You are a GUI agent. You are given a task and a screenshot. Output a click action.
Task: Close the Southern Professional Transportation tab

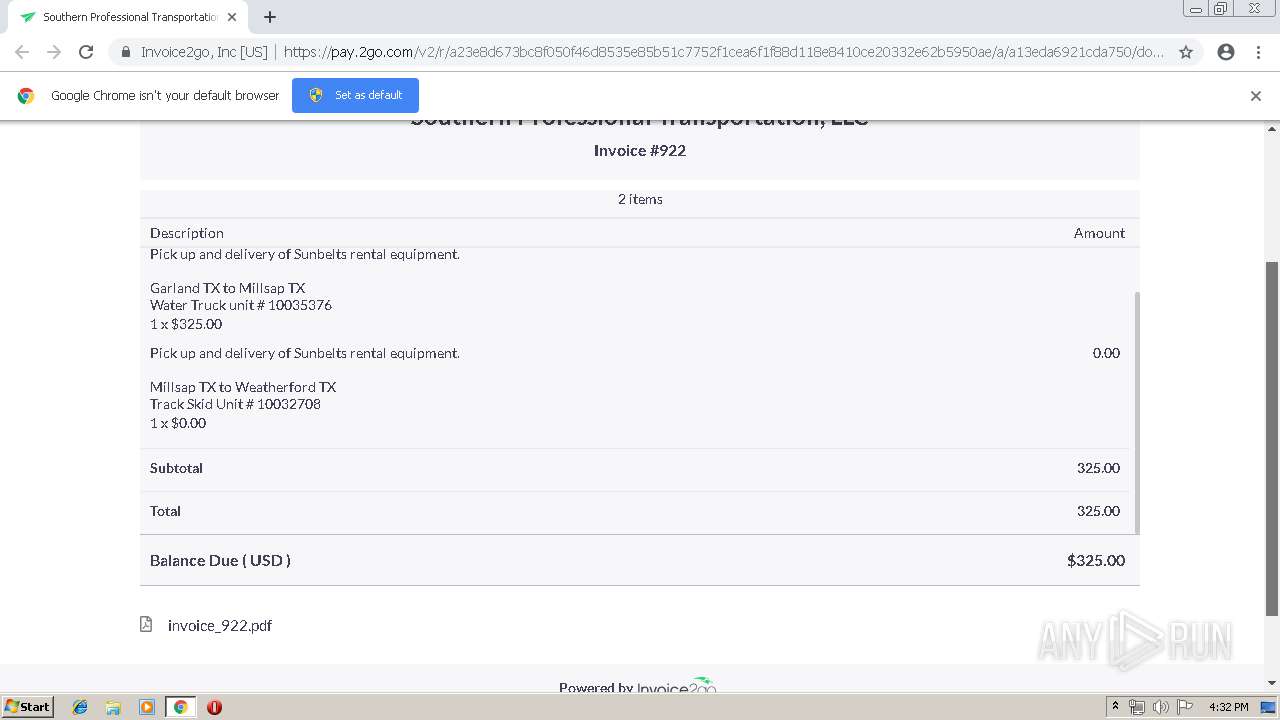click(232, 17)
